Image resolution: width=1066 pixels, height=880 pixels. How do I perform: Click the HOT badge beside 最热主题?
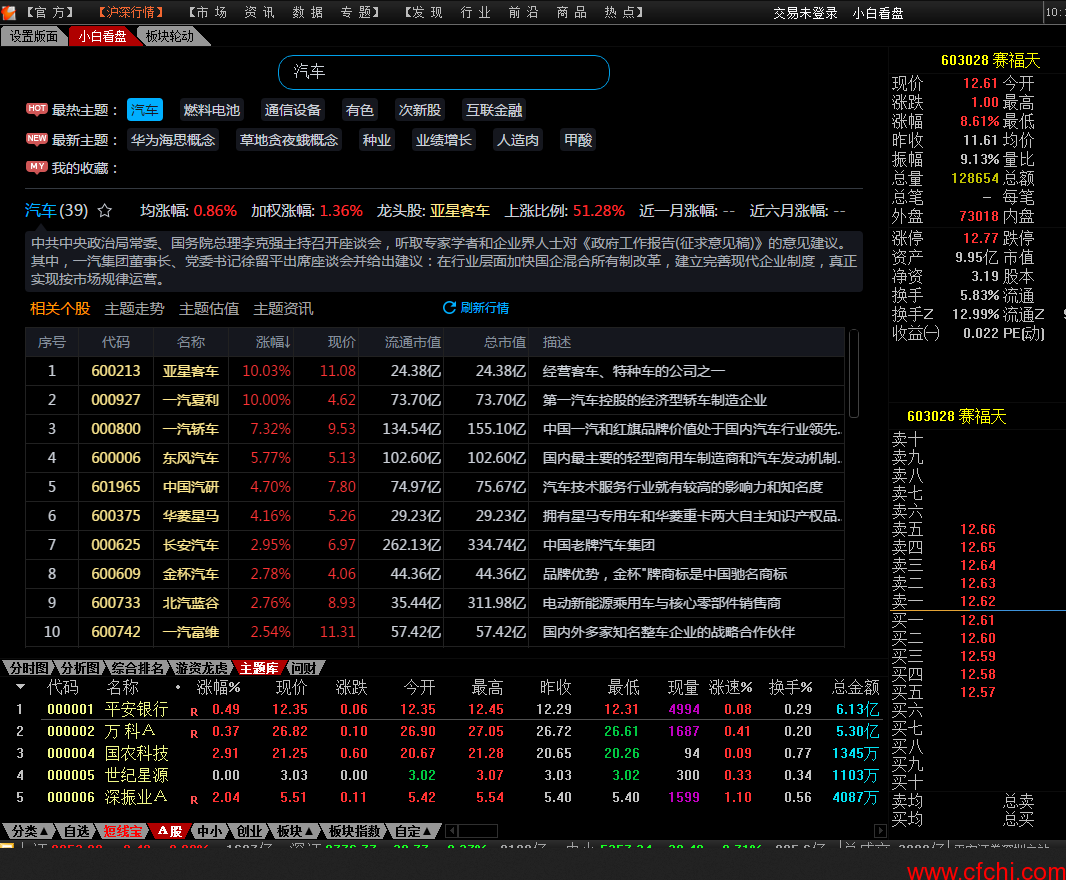(37, 109)
